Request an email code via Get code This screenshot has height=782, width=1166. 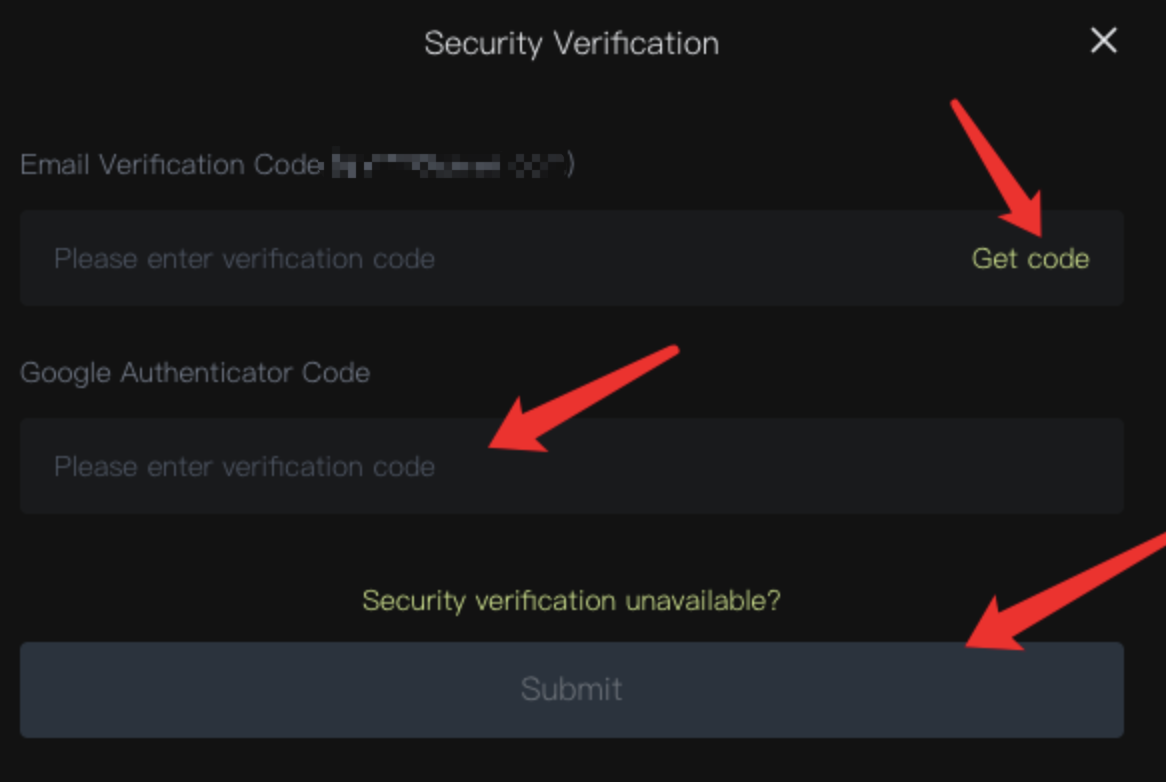pyautogui.click(x=1030, y=259)
